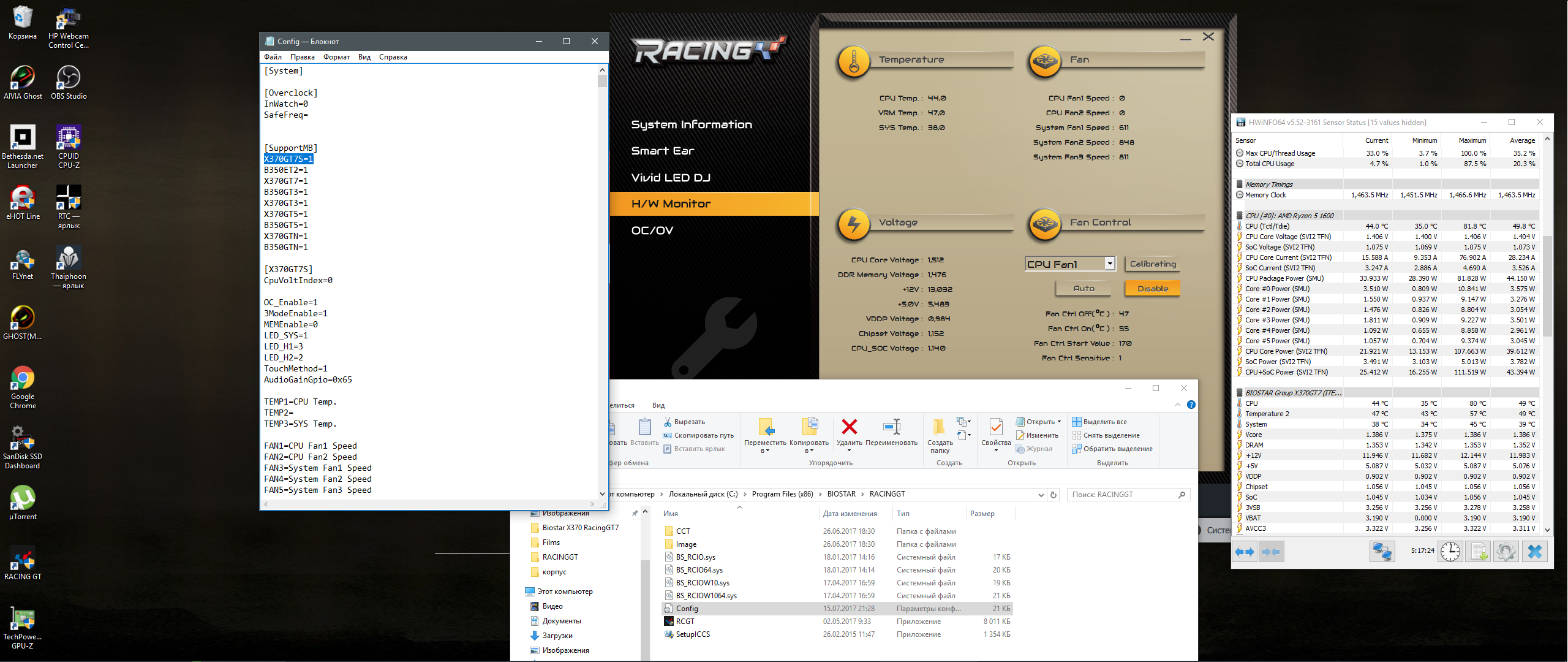Open the CPU Fan1 dropdown list
Screen dimensions: 1568x662
point(1109,264)
